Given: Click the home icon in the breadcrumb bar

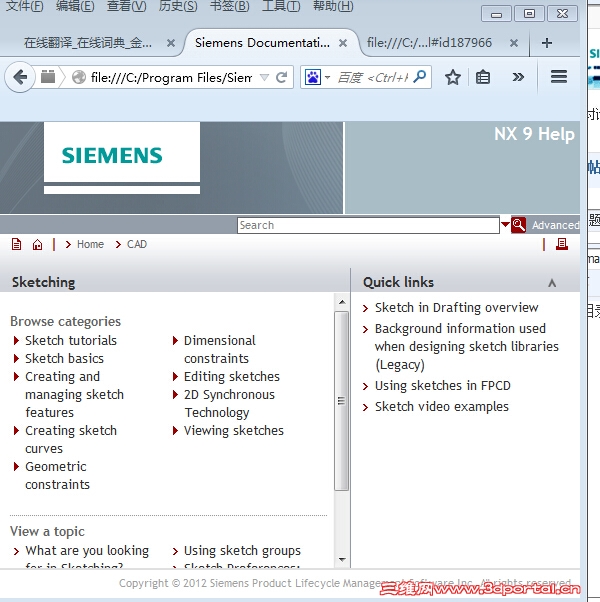Looking at the screenshot, I should click(x=38, y=244).
